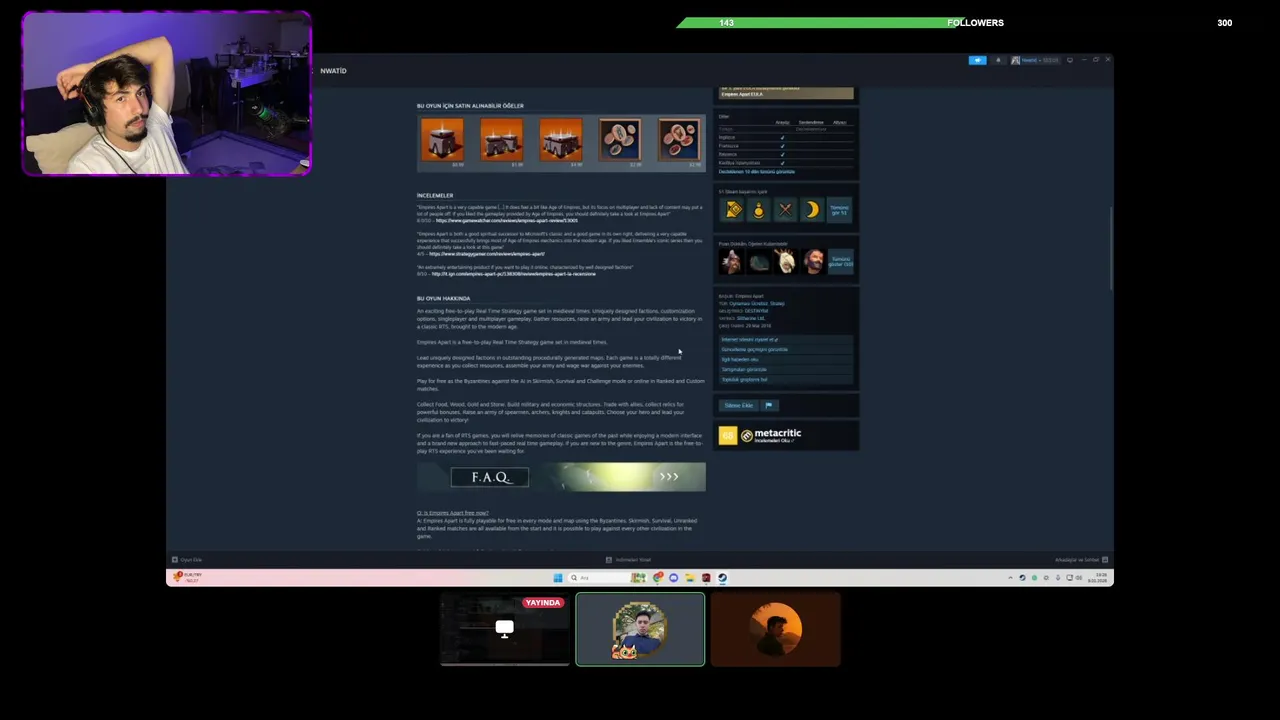Open the last rune stones purchasable item
Screen dimensions: 1280x720
679,142
